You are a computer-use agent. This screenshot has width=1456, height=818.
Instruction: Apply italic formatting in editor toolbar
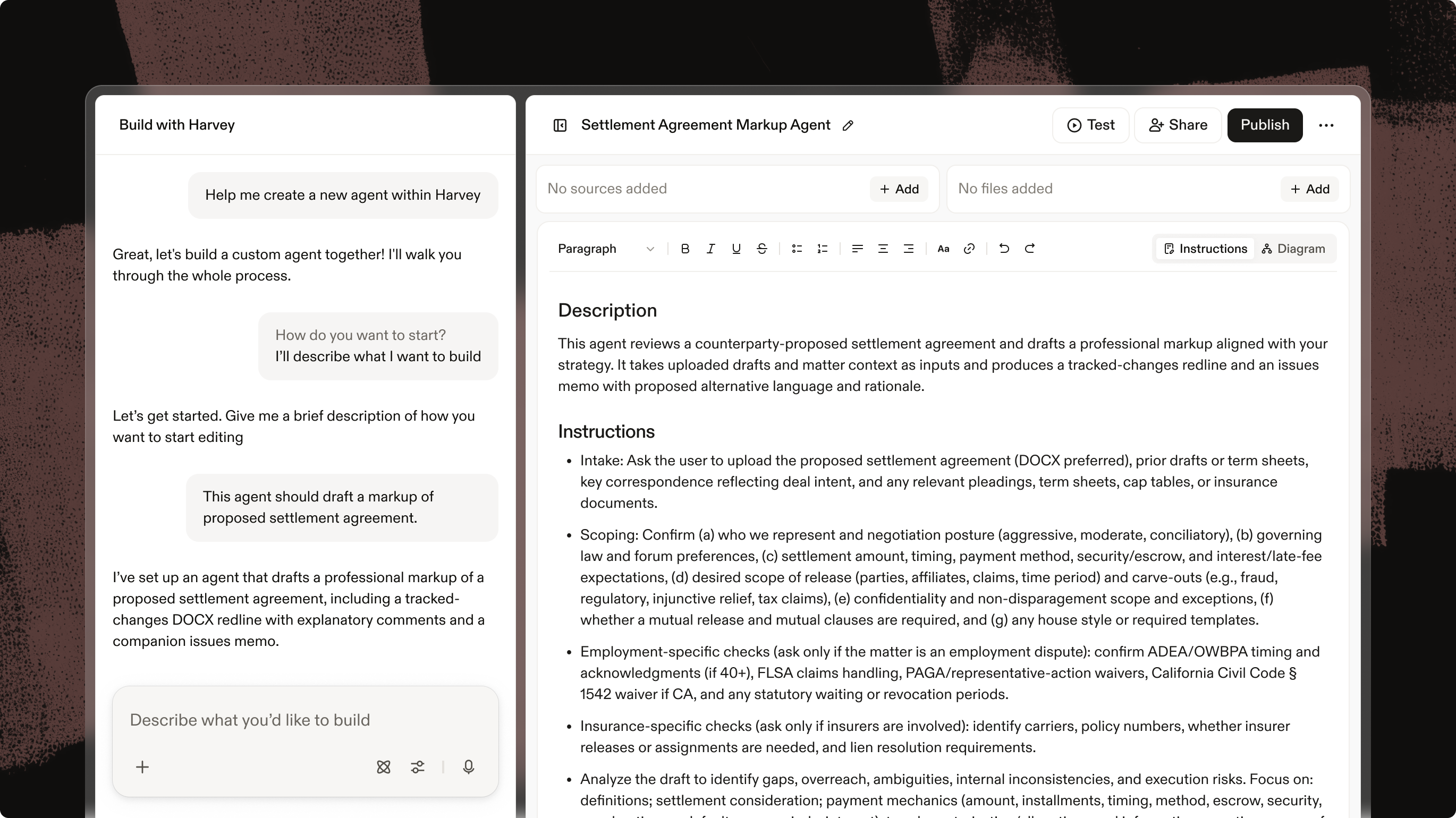pos(710,249)
